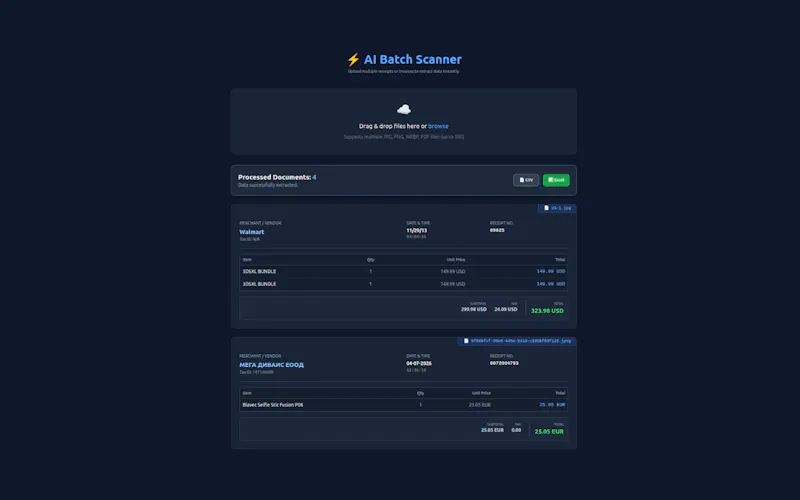Select the 323.98 USD total
The height and width of the screenshot is (500, 800).
click(547, 311)
